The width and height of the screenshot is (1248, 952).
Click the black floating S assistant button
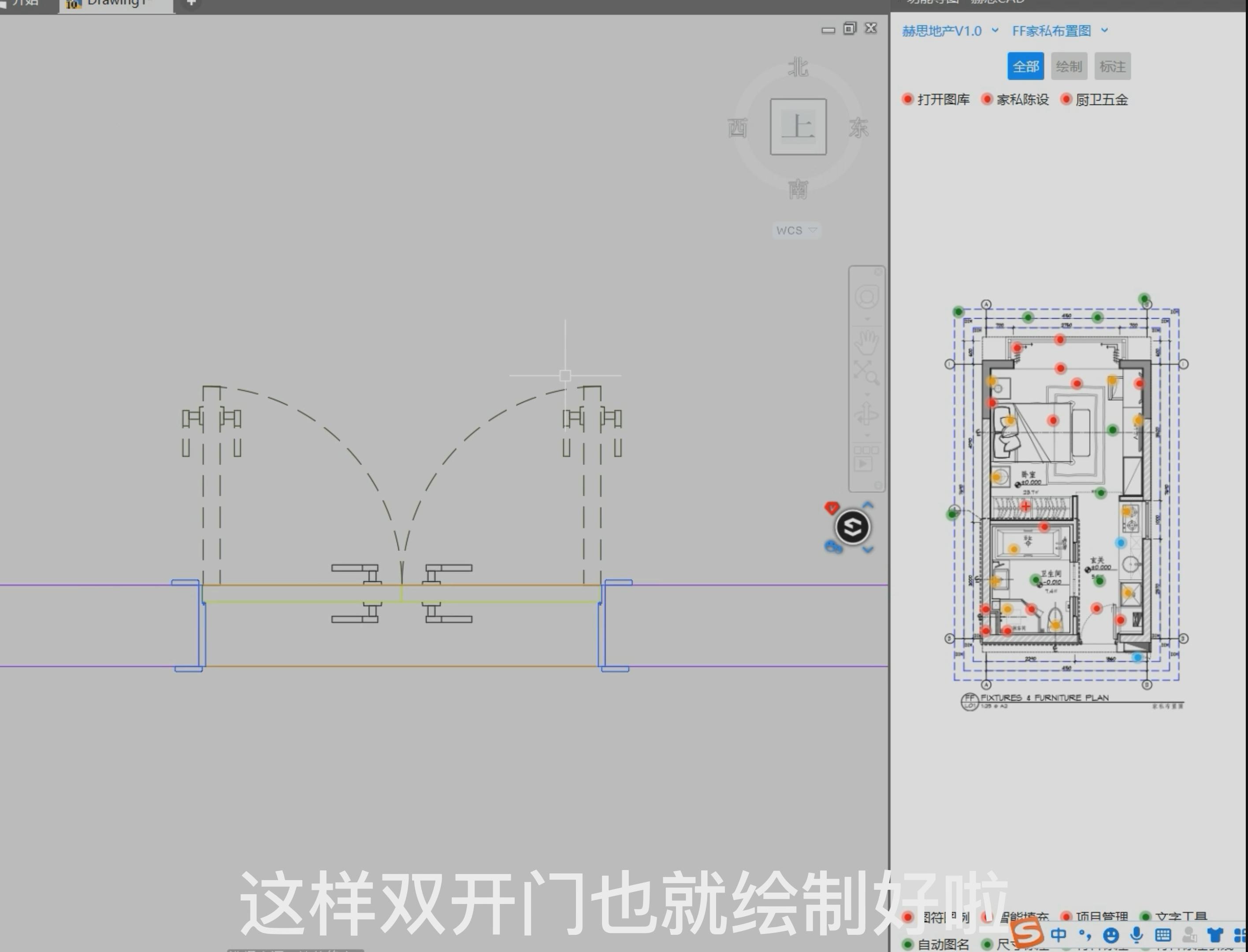853,528
